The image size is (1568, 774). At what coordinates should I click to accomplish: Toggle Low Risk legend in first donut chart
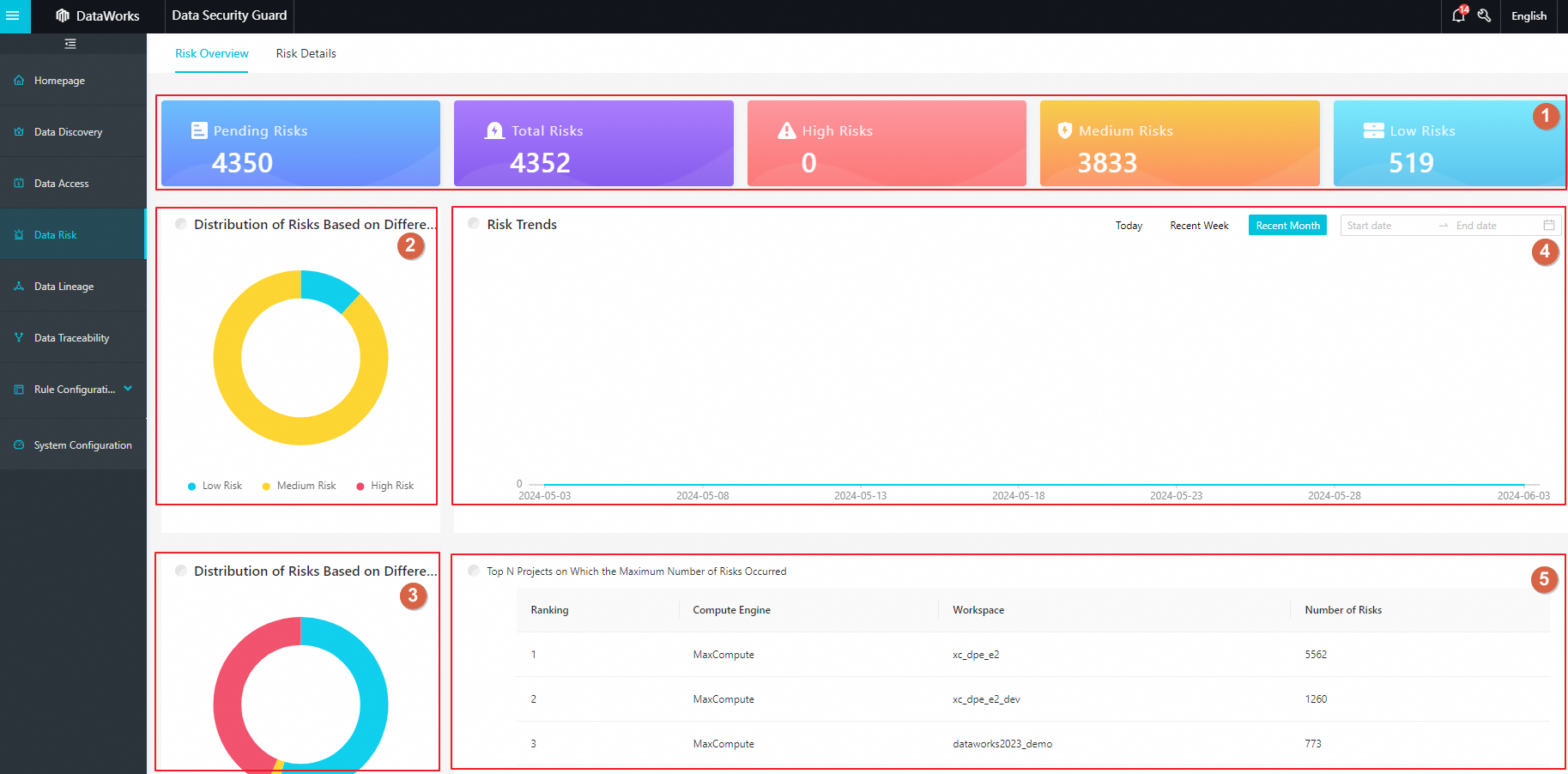pos(215,486)
